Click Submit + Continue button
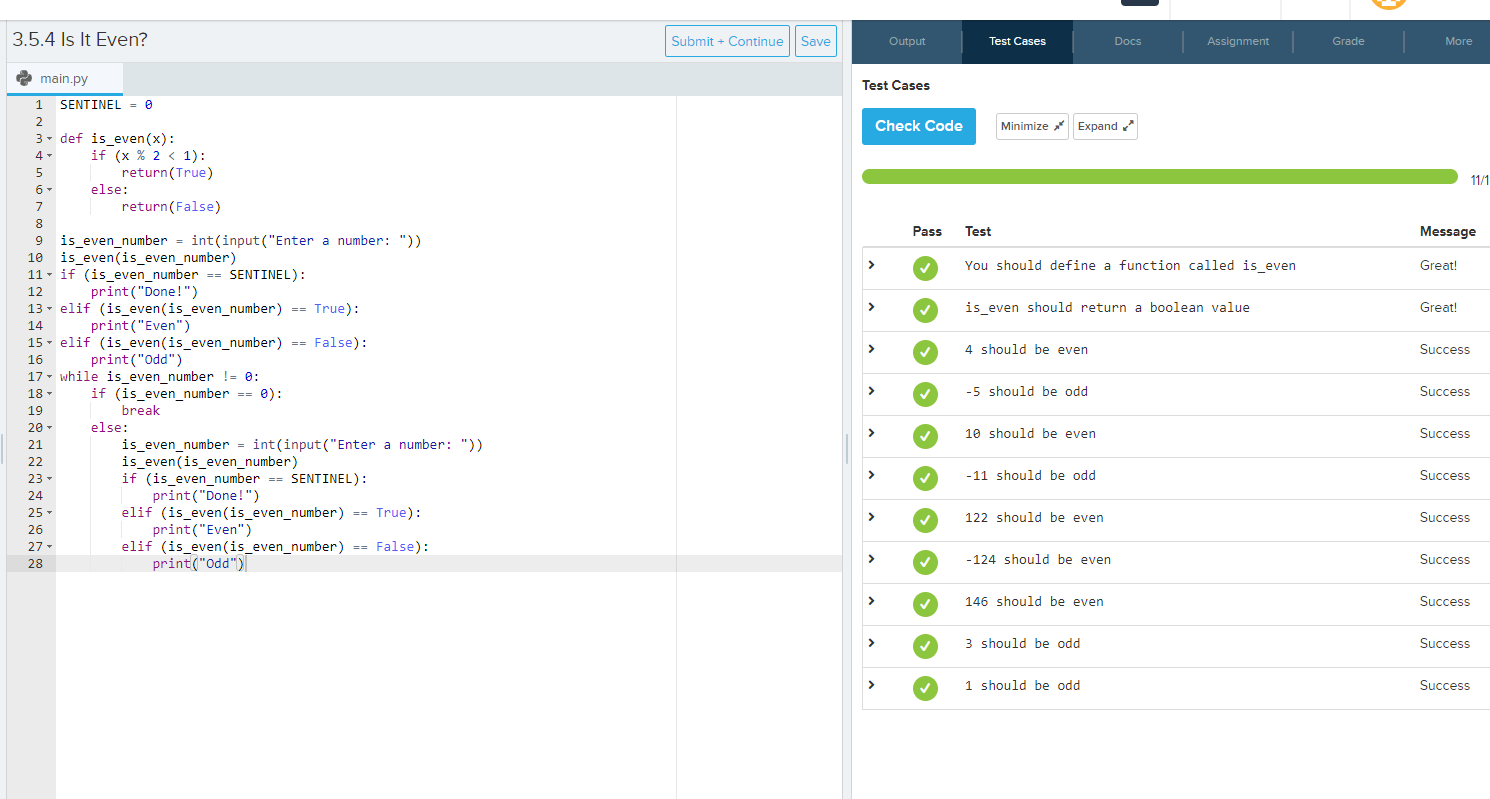 727,41
